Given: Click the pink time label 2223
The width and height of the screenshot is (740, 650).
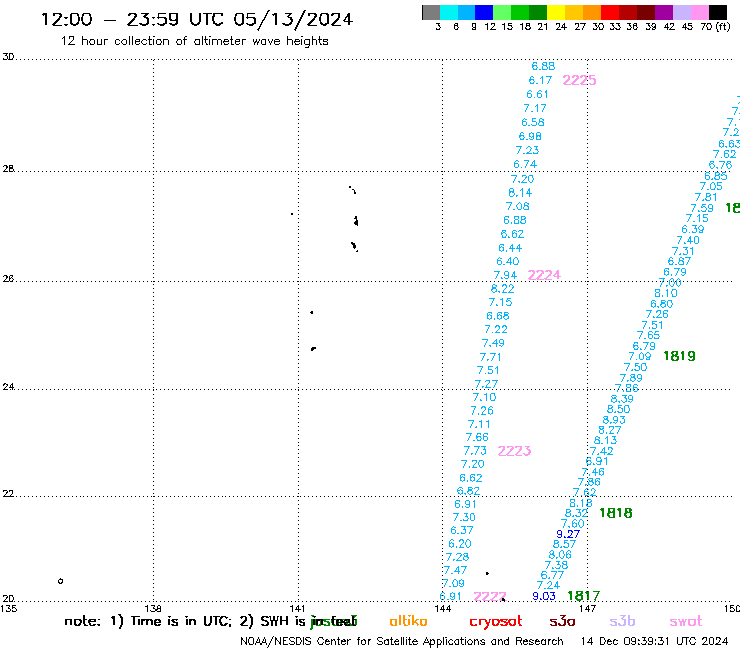Looking at the screenshot, I should click(x=514, y=451).
